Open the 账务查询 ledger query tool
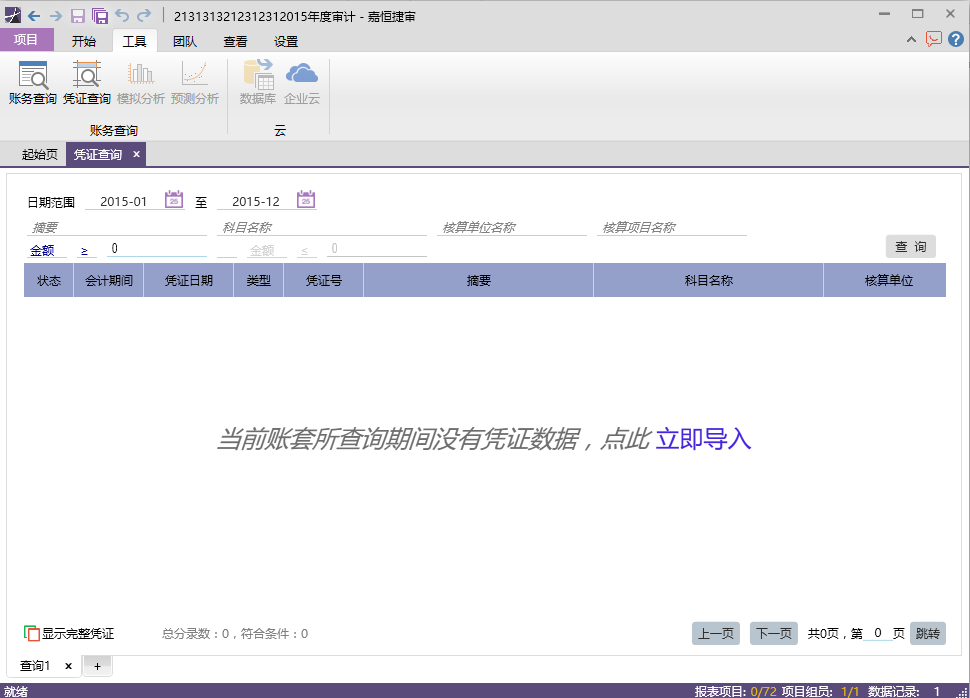 pyautogui.click(x=33, y=83)
